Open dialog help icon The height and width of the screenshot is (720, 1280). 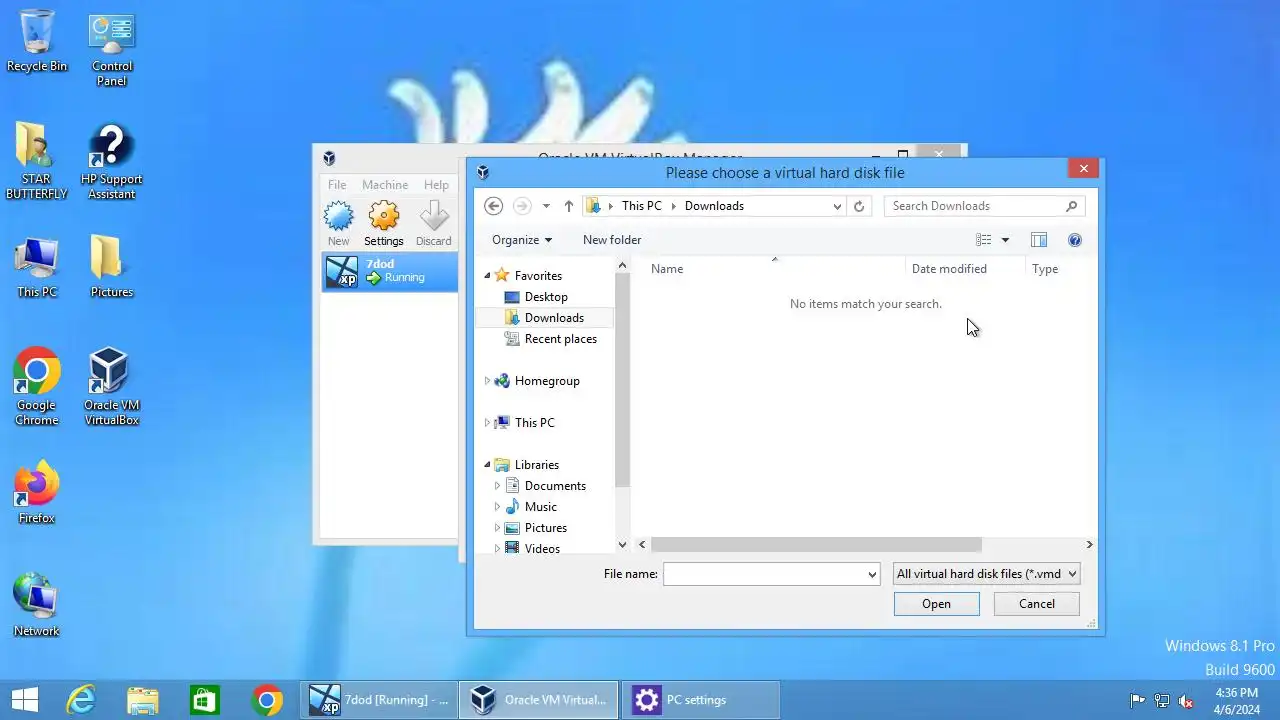(x=1075, y=240)
